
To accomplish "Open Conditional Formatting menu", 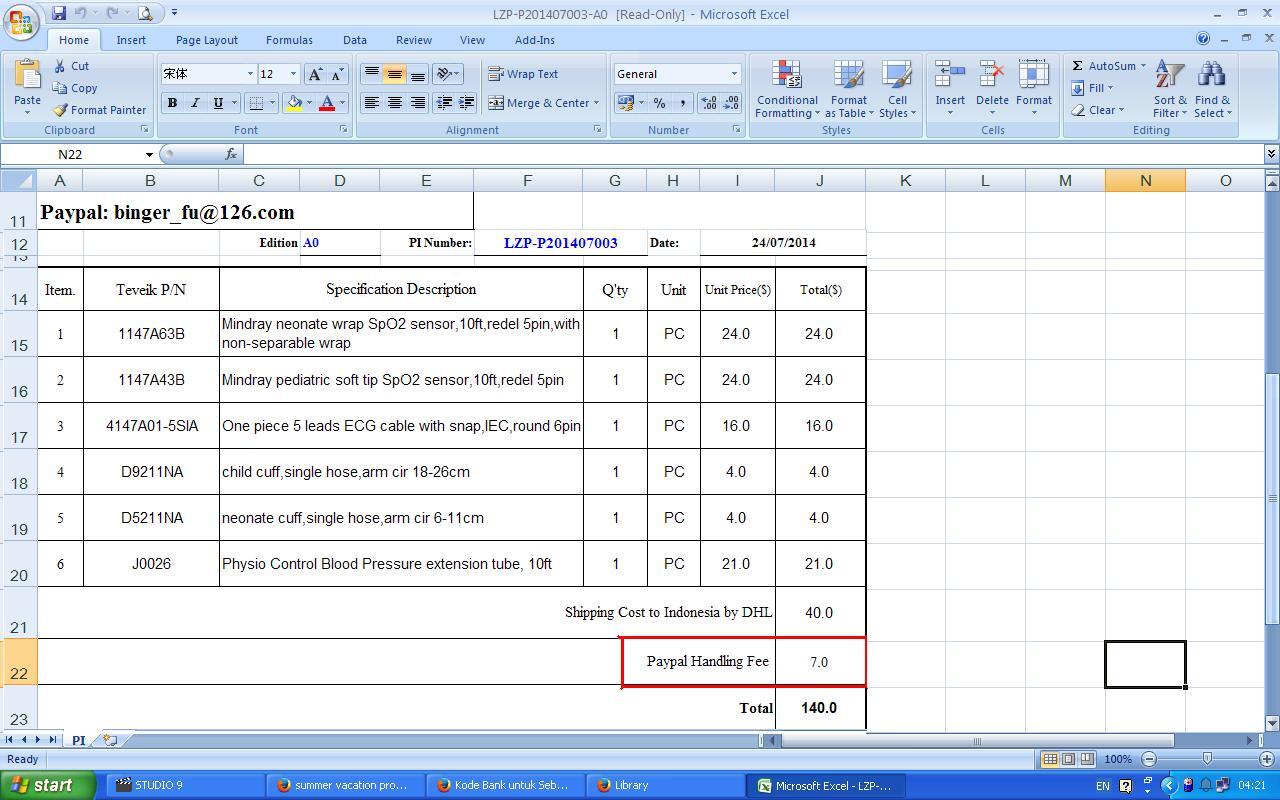I will coord(787,89).
